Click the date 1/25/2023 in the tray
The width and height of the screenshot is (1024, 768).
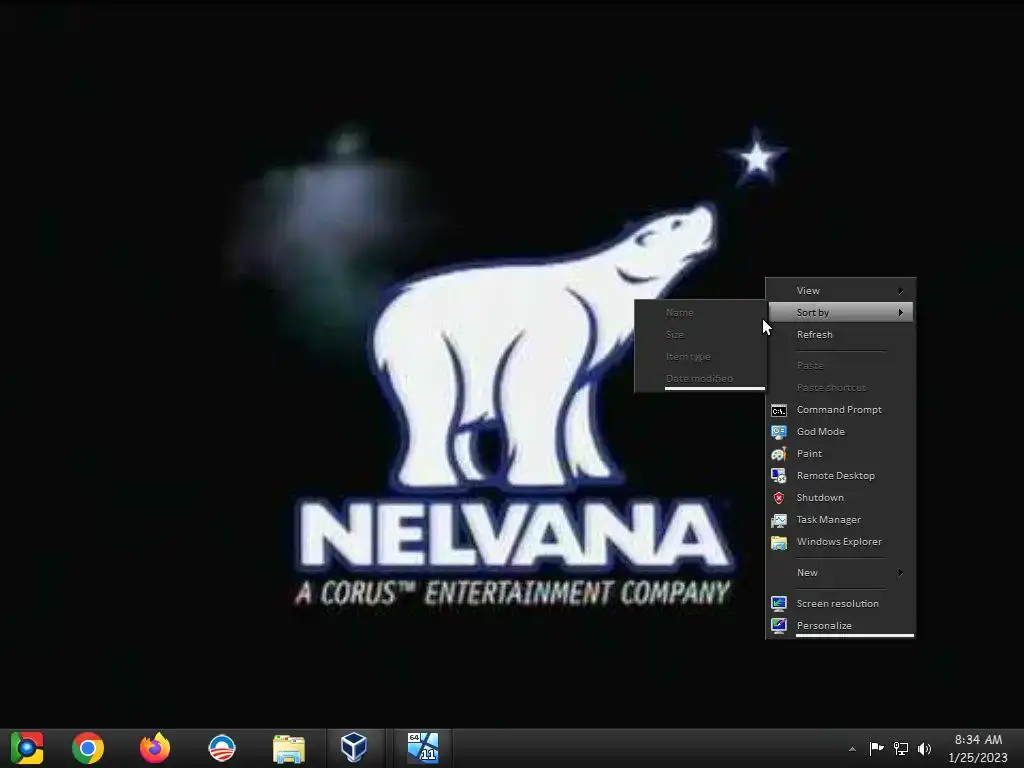(x=978, y=758)
